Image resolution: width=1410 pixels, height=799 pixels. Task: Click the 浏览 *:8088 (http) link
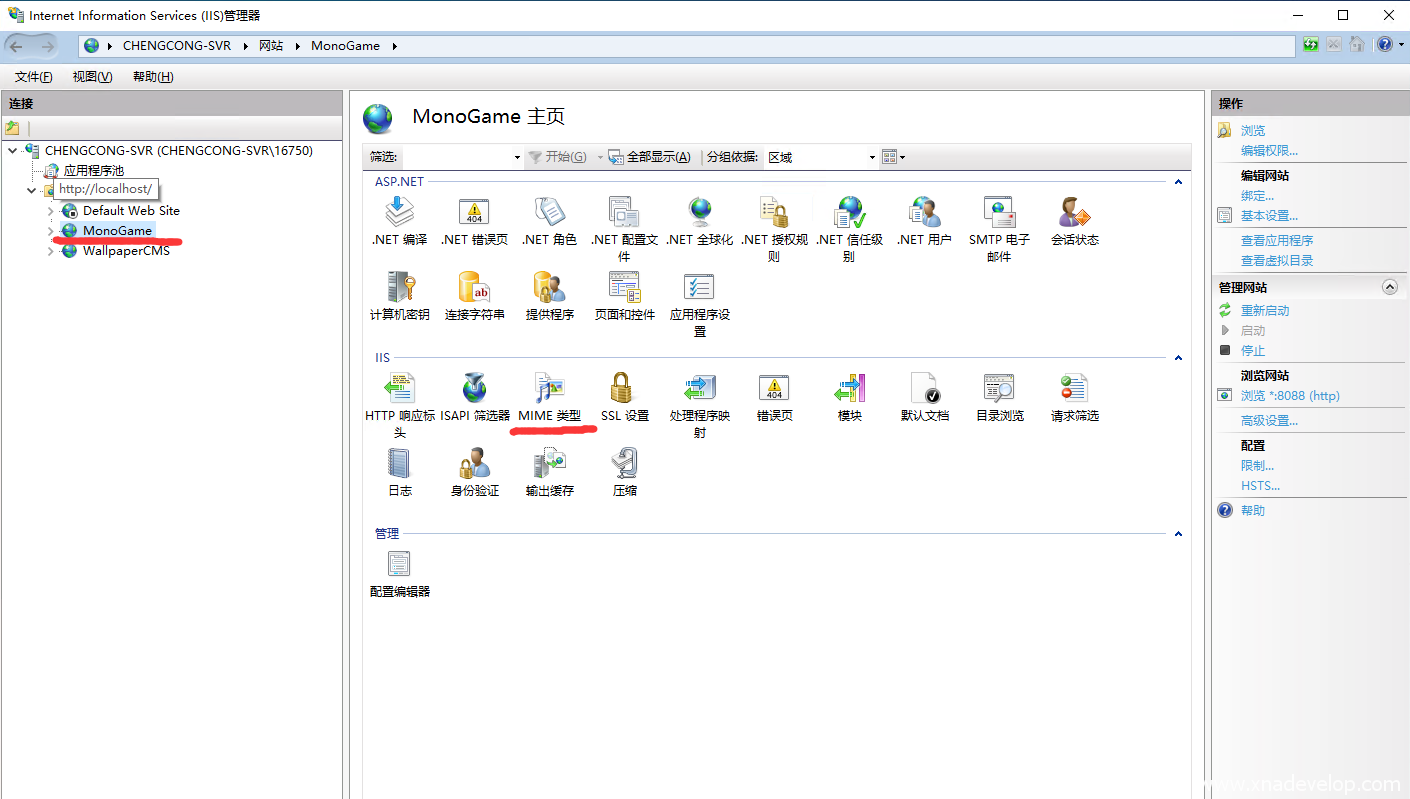(x=1289, y=396)
